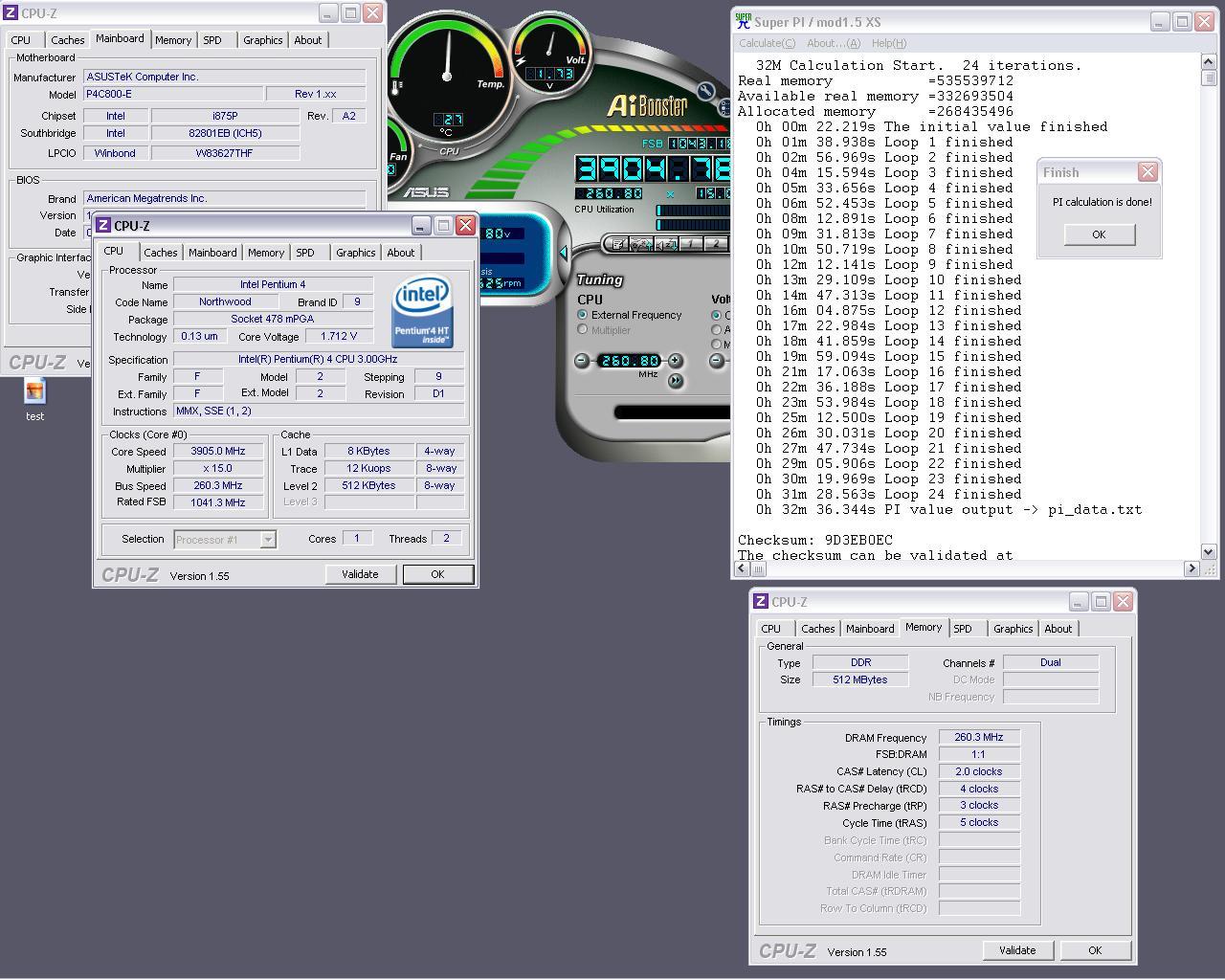Image resolution: width=1225 pixels, height=980 pixels.
Task: Select Caches tab in CPU-Z Mainboard window
Action: [x=67, y=40]
